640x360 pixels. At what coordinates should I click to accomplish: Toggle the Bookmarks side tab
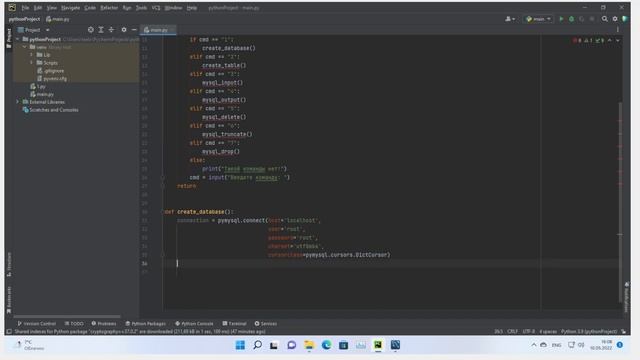(x=9, y=300)
